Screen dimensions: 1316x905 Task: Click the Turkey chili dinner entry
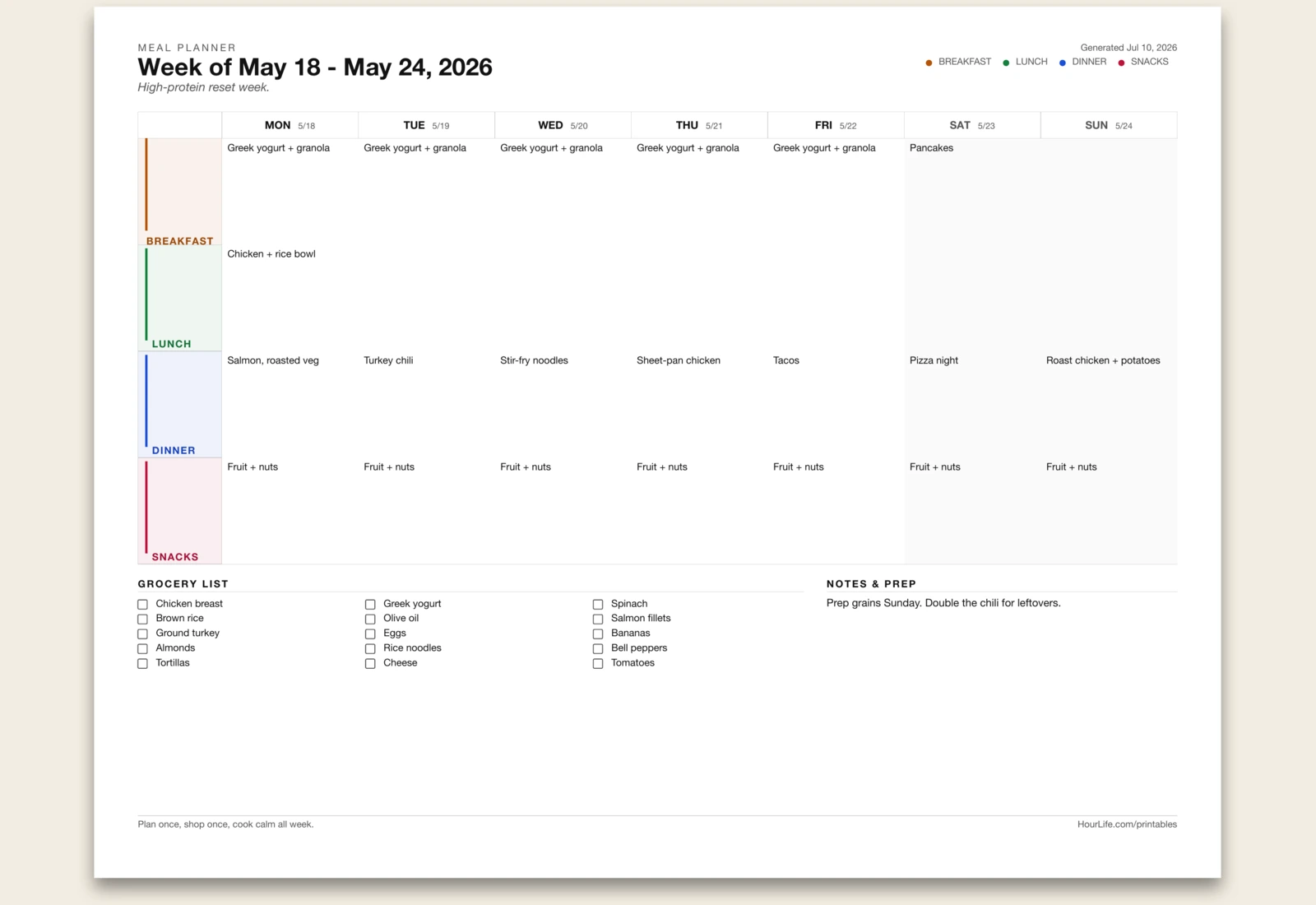click(388, 360)
